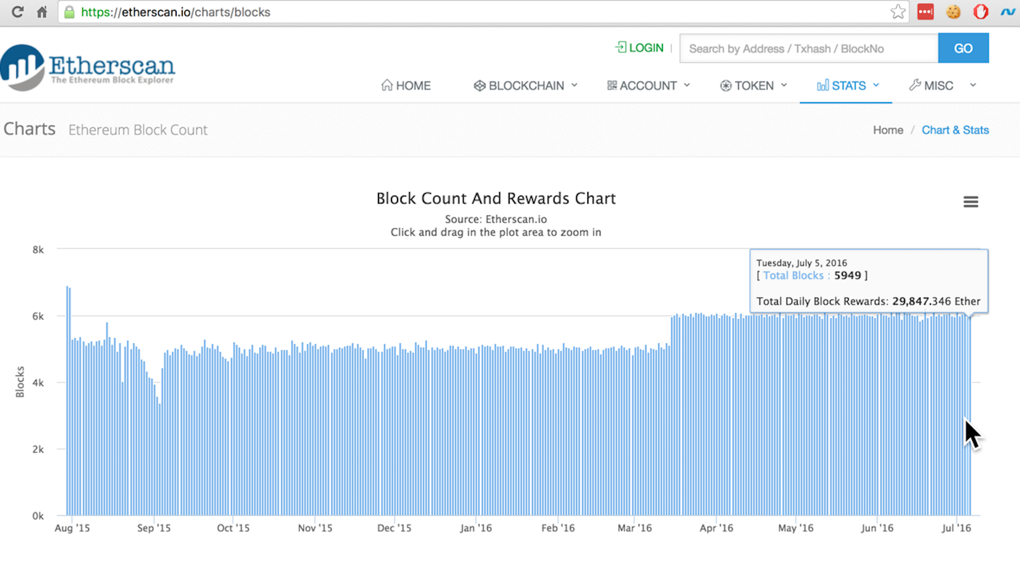Image resolution: width=1020 pixels, height=561 pixels.
Task: Bookmark this page with the star icon
Action: point(898,12)
